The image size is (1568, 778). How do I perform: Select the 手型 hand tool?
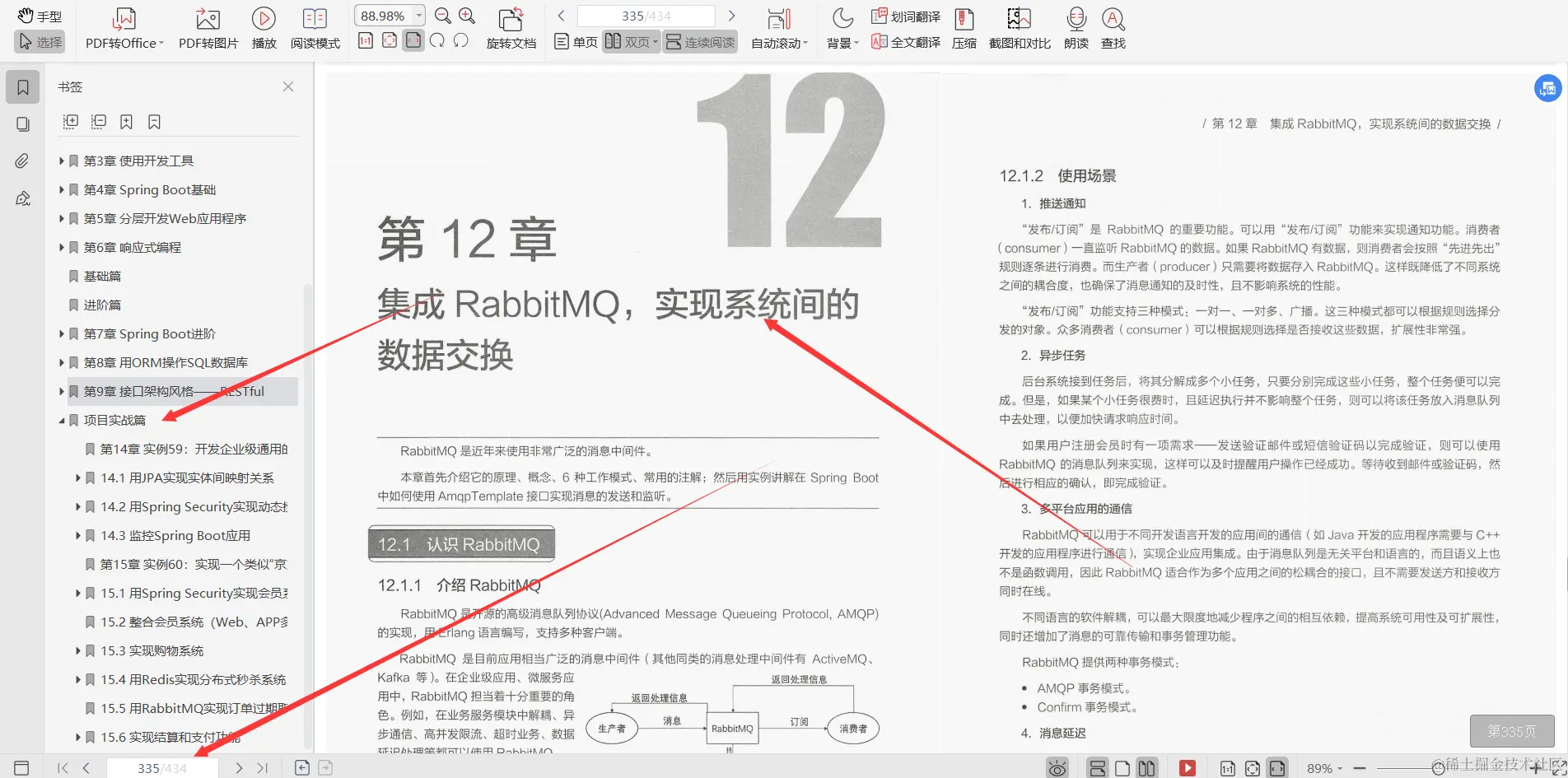coord(39,15)
